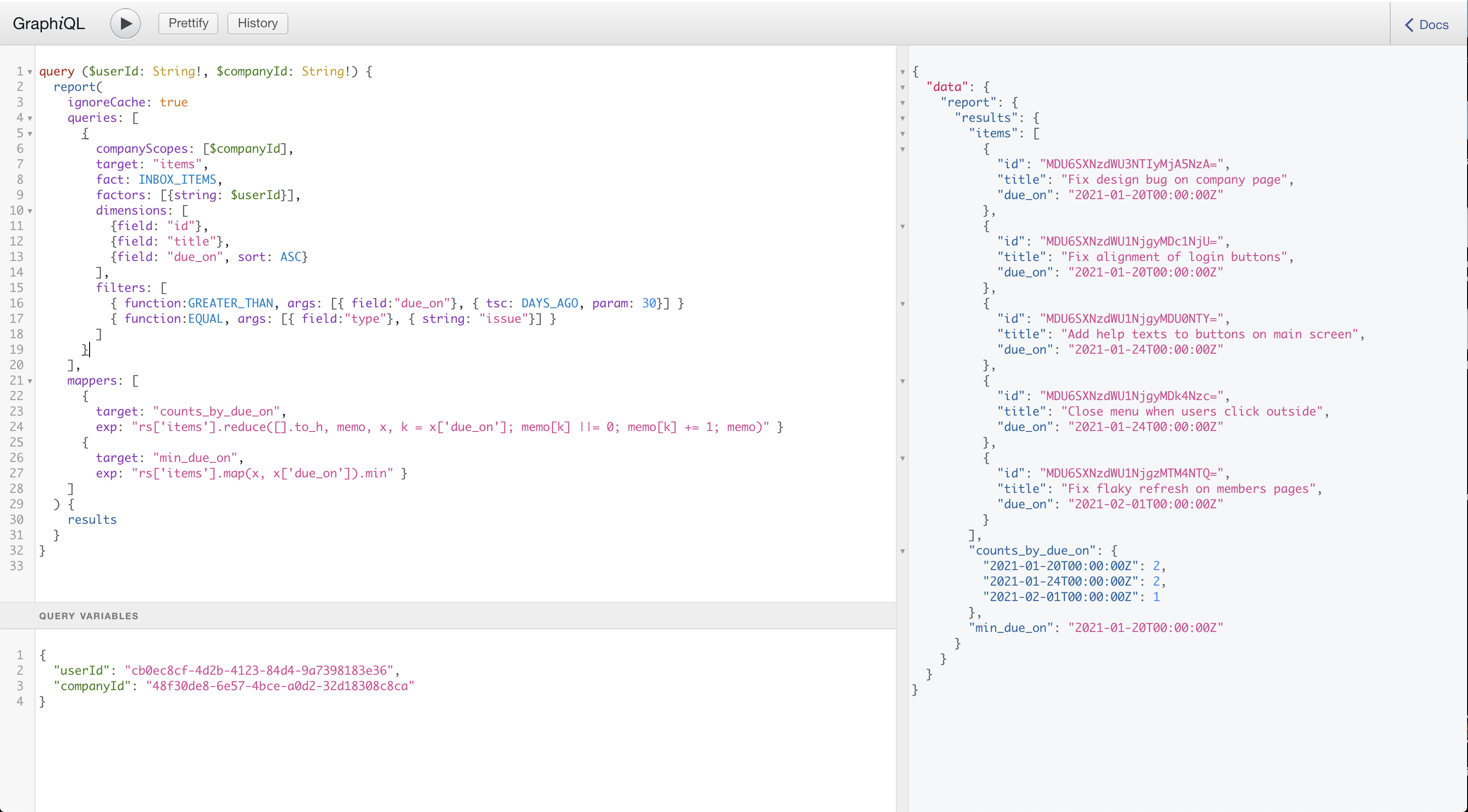Collapse the first item object in results
Screen dimensions: 1468x812
[903, 149]
